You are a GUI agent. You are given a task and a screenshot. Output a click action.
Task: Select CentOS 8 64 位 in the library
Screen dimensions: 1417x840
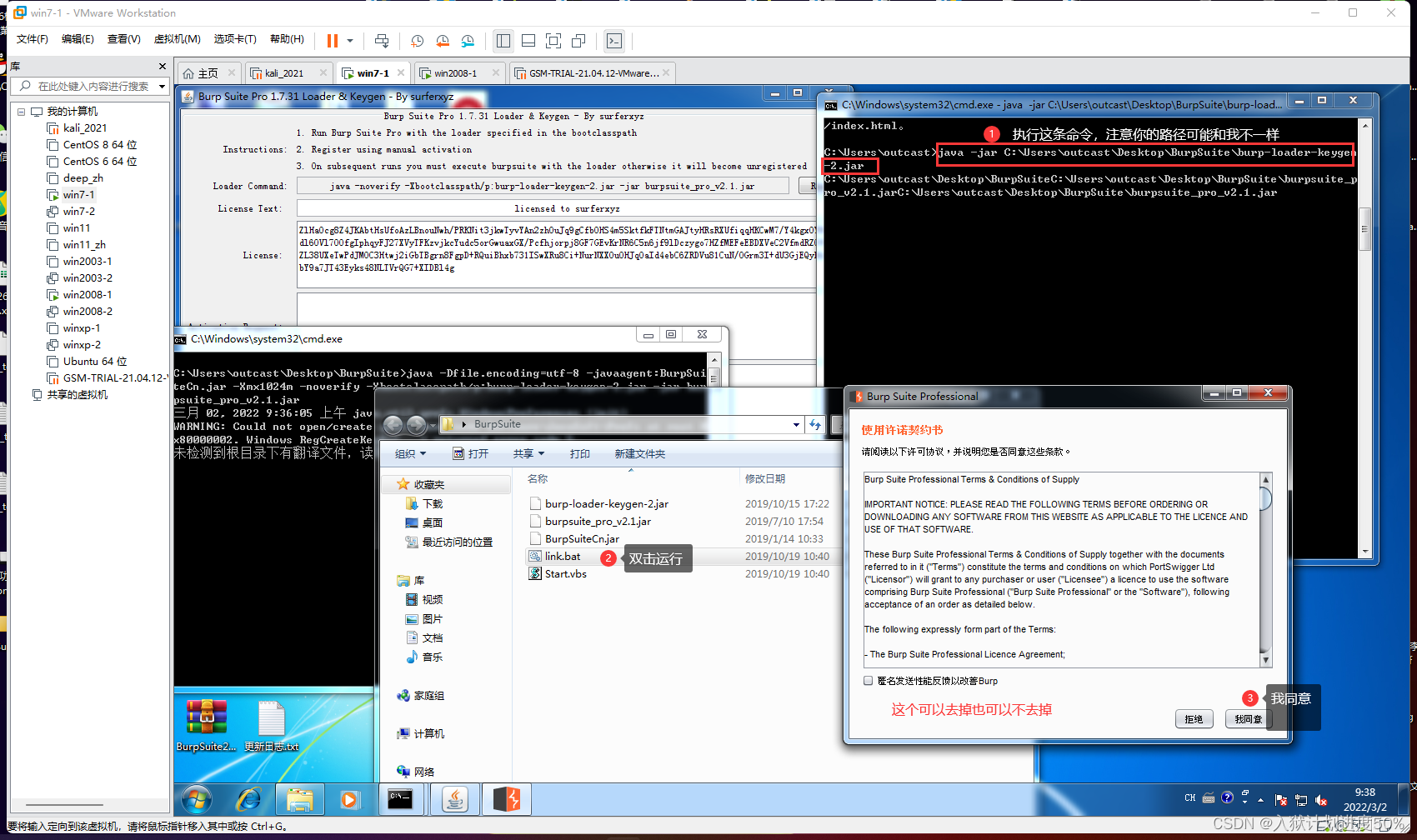point(99,144)
